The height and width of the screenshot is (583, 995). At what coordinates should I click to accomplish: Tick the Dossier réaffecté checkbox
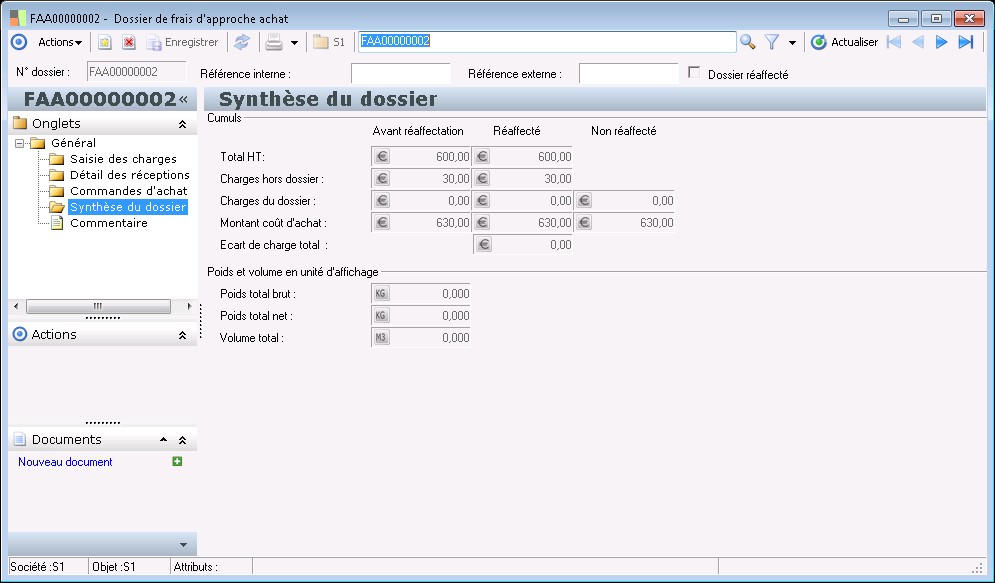click(695, 73)
